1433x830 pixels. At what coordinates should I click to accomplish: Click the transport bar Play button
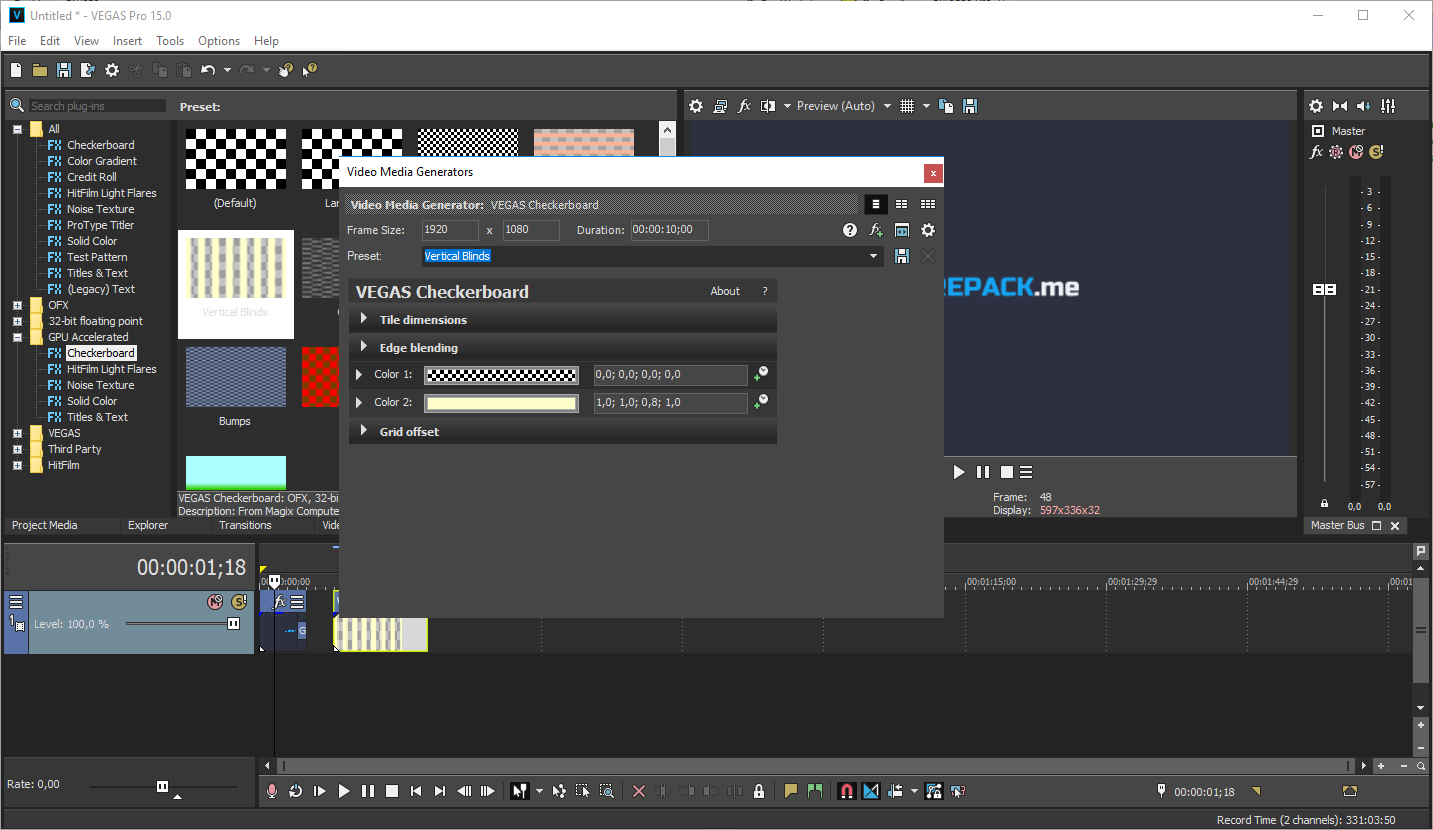[344, 791]
